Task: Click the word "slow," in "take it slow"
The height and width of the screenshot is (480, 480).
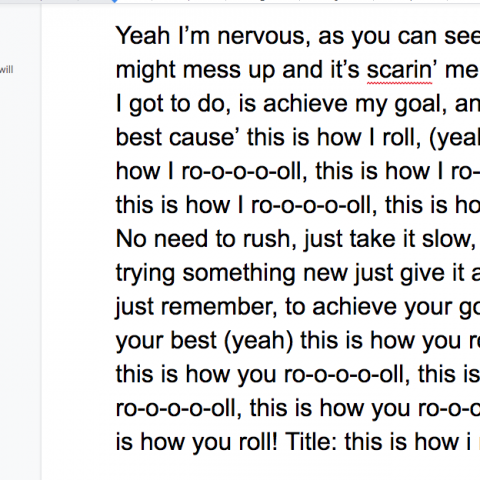Action: pyautogui.click(x=449, y=239)
